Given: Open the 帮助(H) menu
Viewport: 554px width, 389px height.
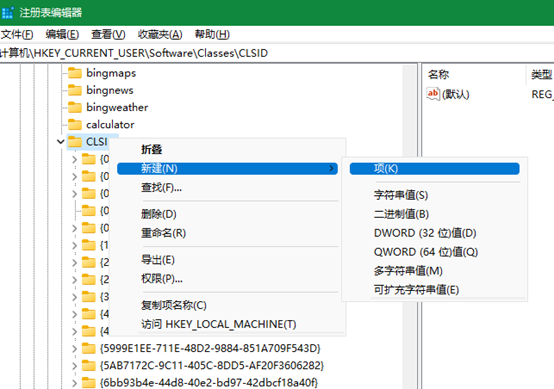Looking at the screenshot, I should [x=212, y=34].
